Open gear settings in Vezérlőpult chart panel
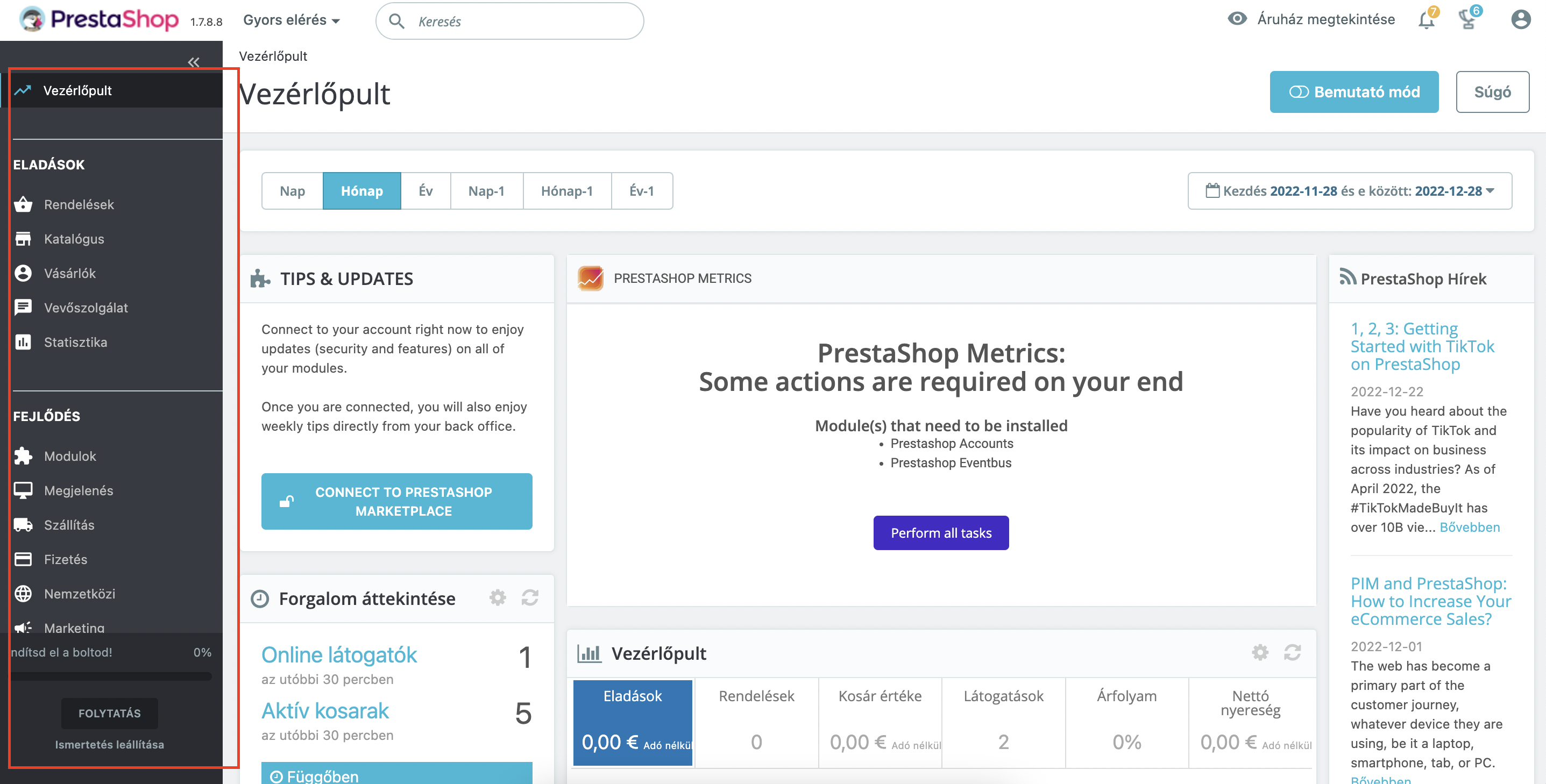This screenshot has height=784, width=1546. tap(1260, 653)
